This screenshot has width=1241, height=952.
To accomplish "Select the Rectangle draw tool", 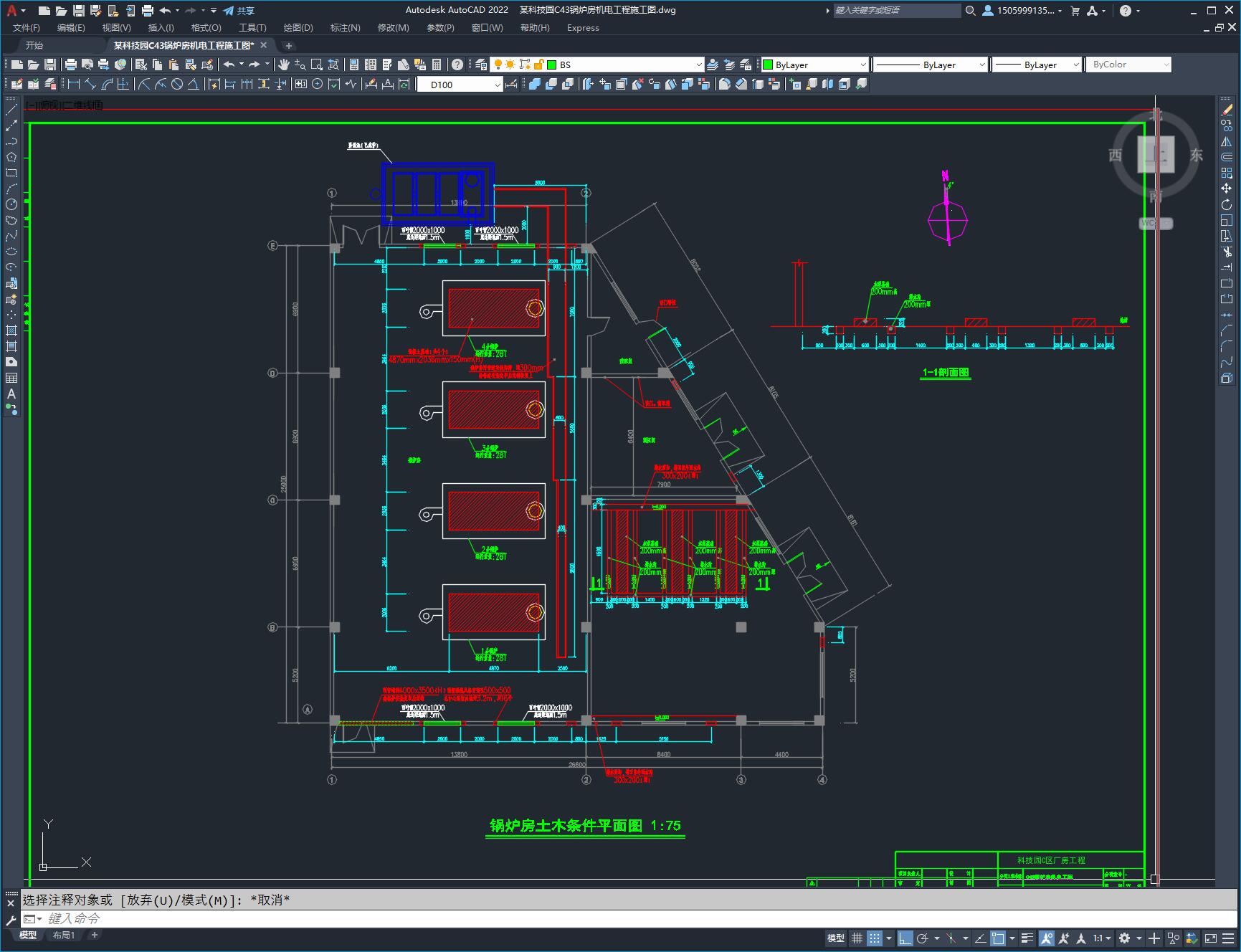I will 11,173.
